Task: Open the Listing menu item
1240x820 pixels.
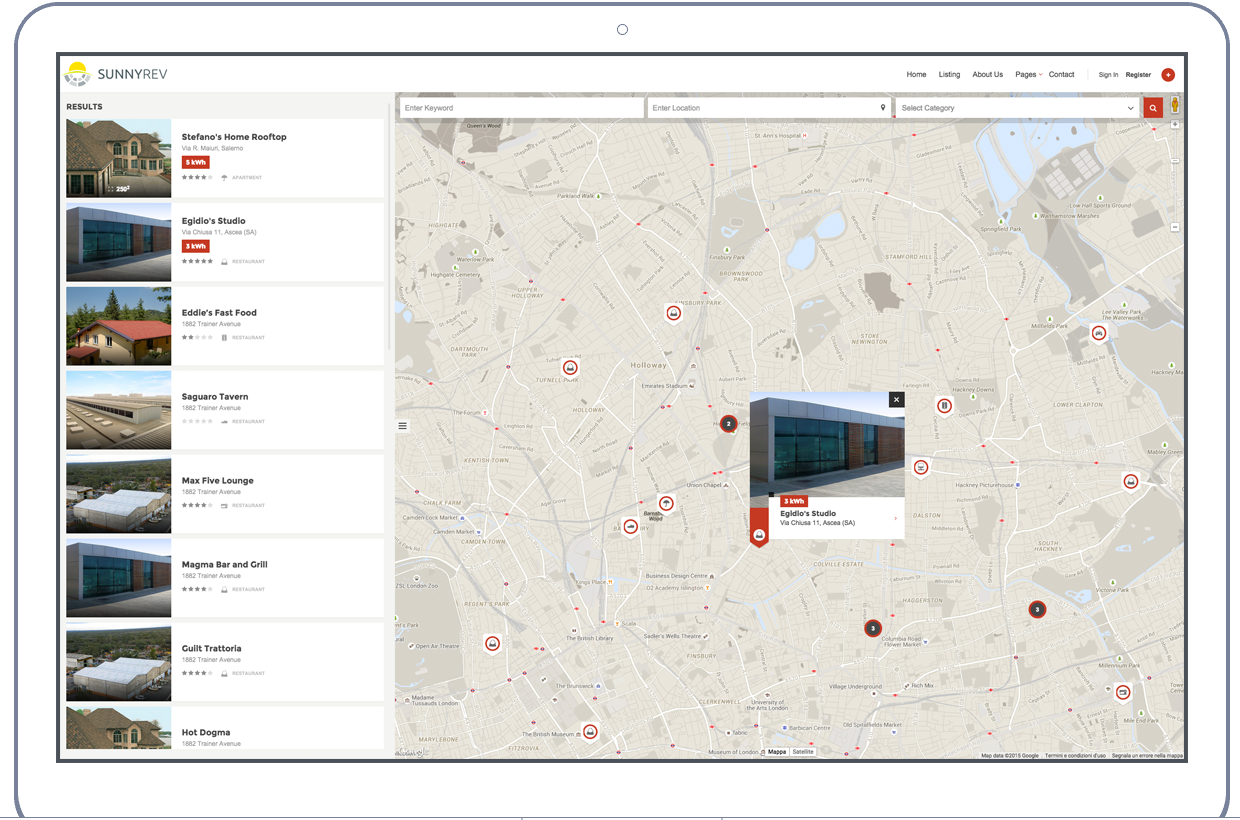Action: tap(949, 75)
